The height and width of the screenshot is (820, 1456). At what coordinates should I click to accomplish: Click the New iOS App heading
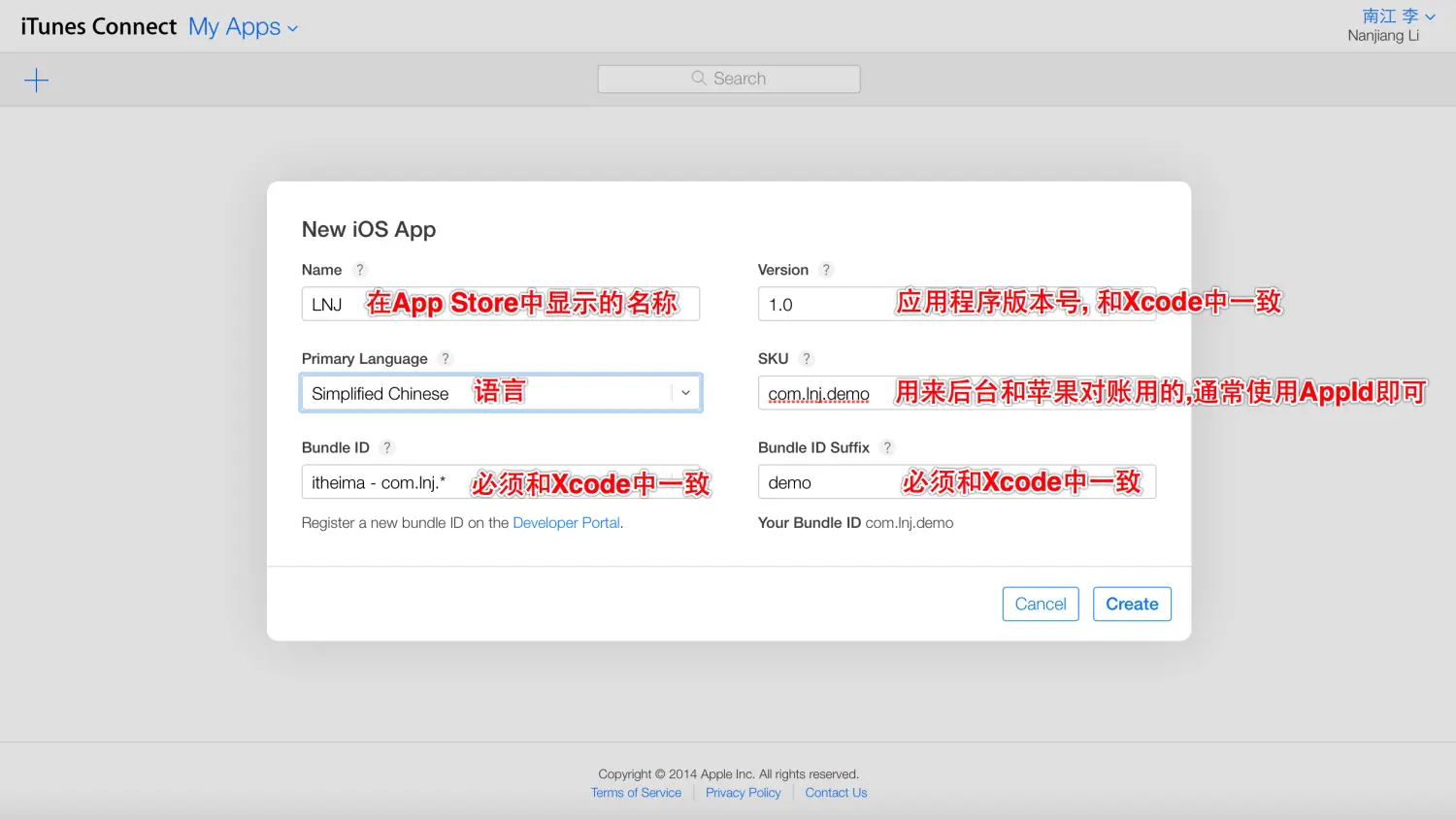point(369,229)
